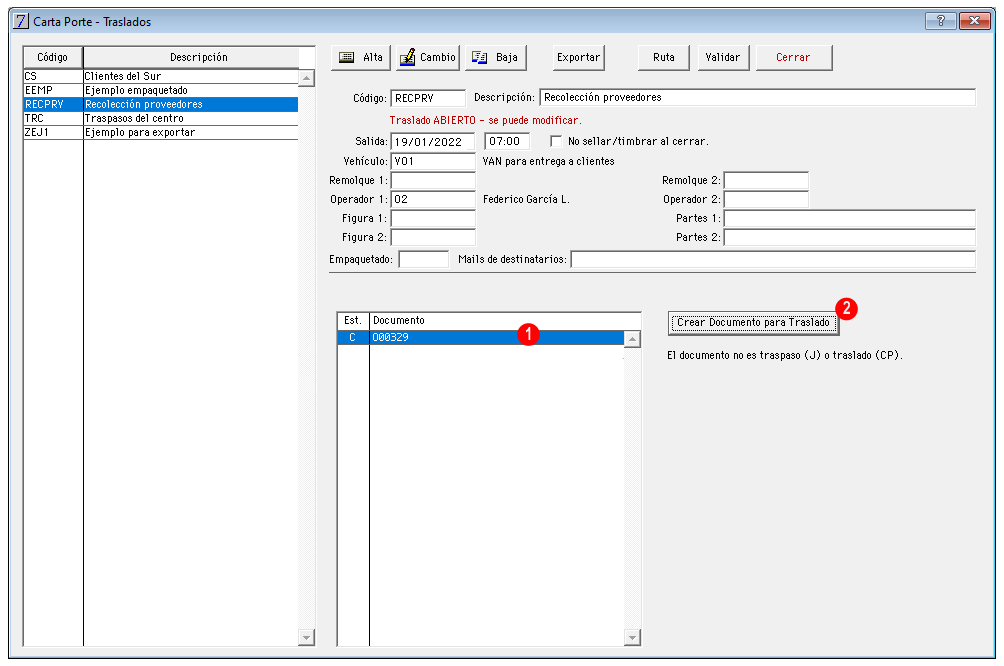This screenshot has height=666, width=1004.
Task: Click the Salida time field 07:00
Action: point(506,142)
